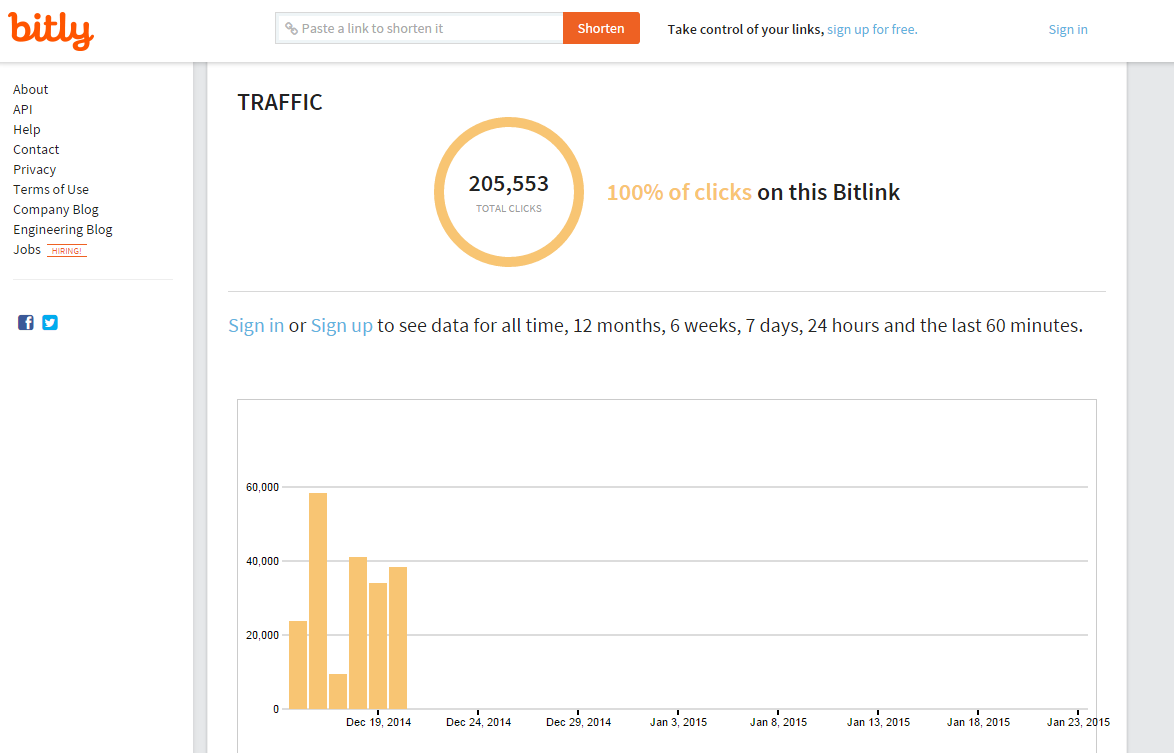
Task: Click the Sign up link above chart
Action: coord(342,325)
